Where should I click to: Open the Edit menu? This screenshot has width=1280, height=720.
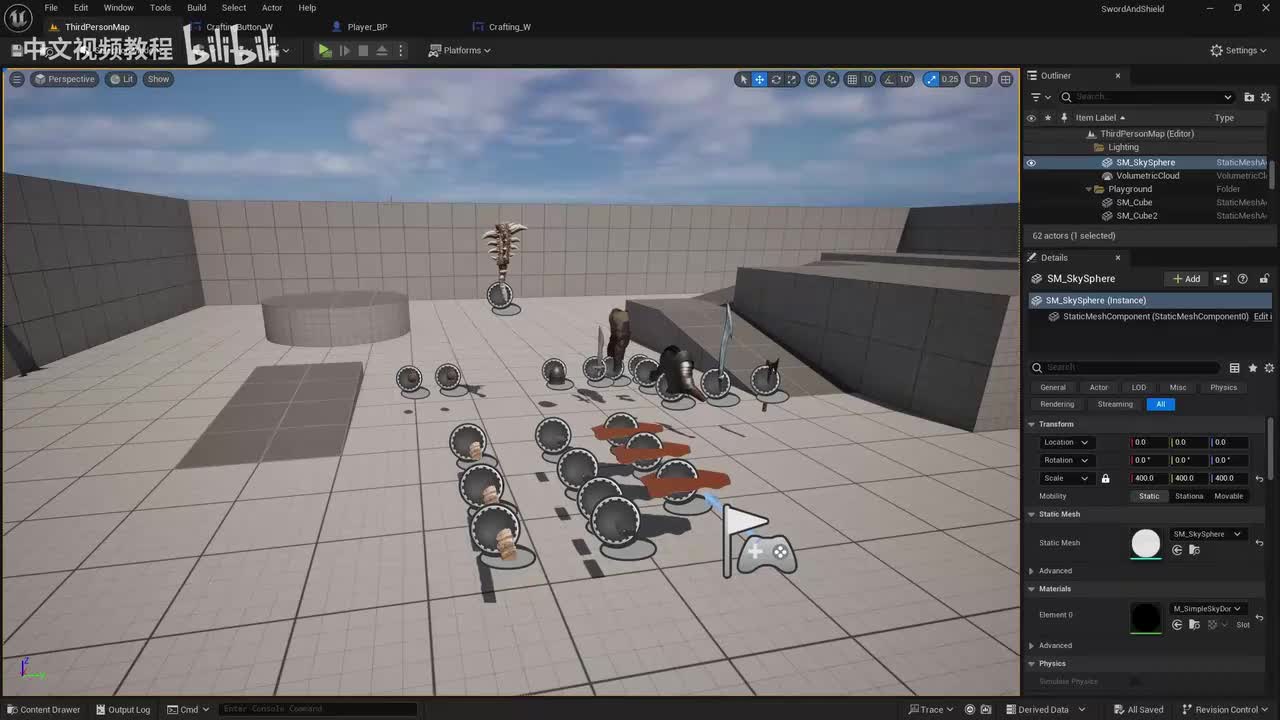pyautogui.click(x=81, y=8)
